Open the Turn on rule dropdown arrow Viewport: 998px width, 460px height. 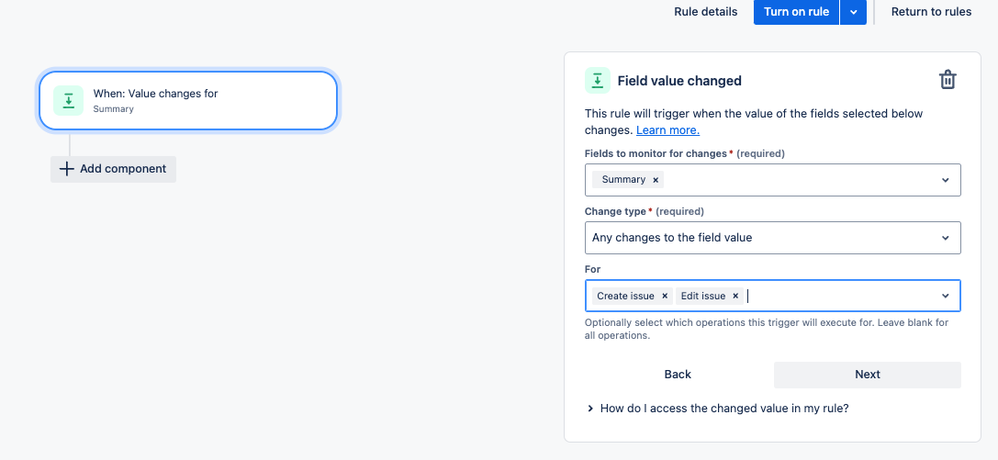point(854,12)
